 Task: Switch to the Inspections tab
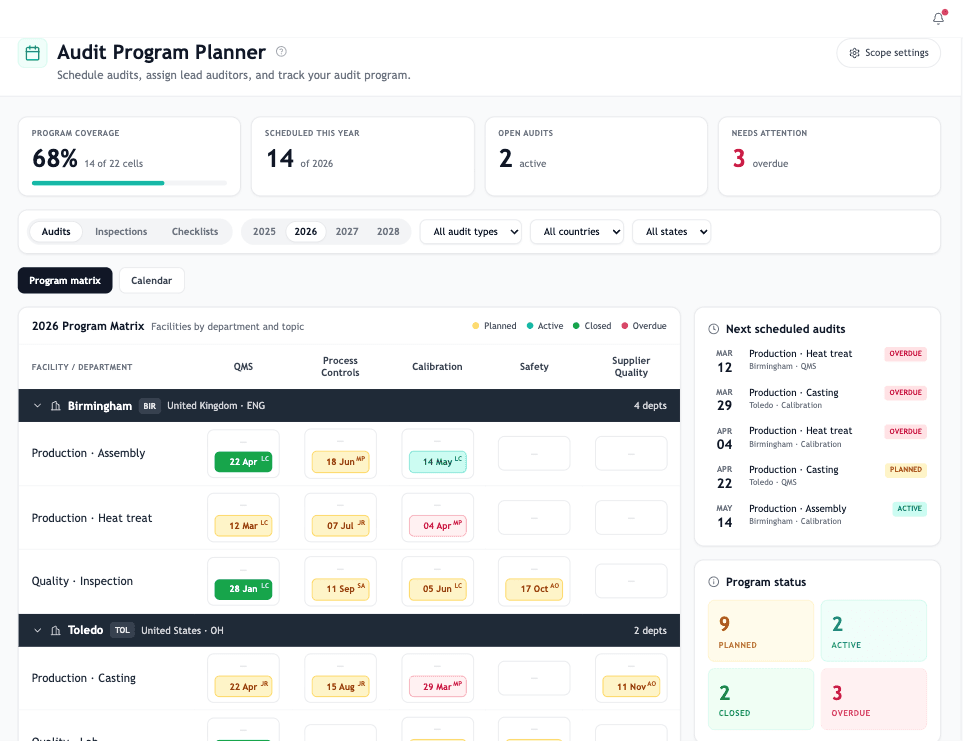[x=121, y=232]
